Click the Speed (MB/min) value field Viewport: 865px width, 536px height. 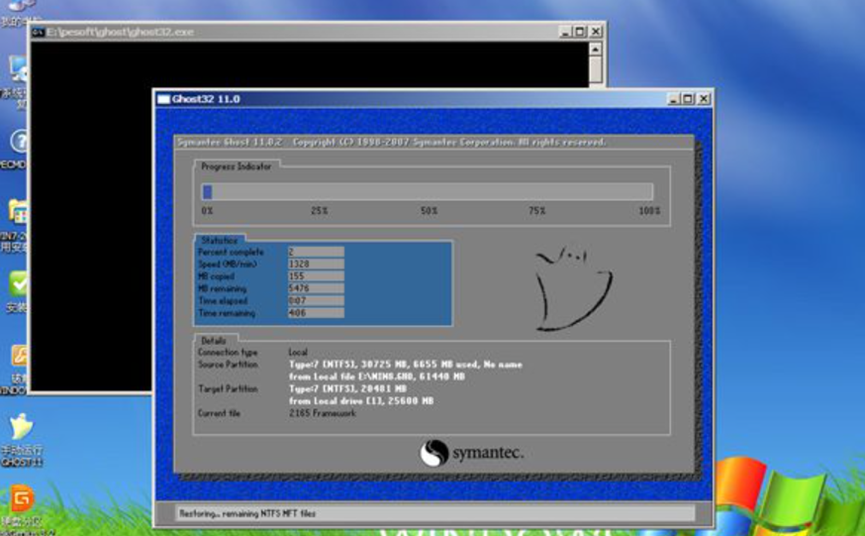315,264
